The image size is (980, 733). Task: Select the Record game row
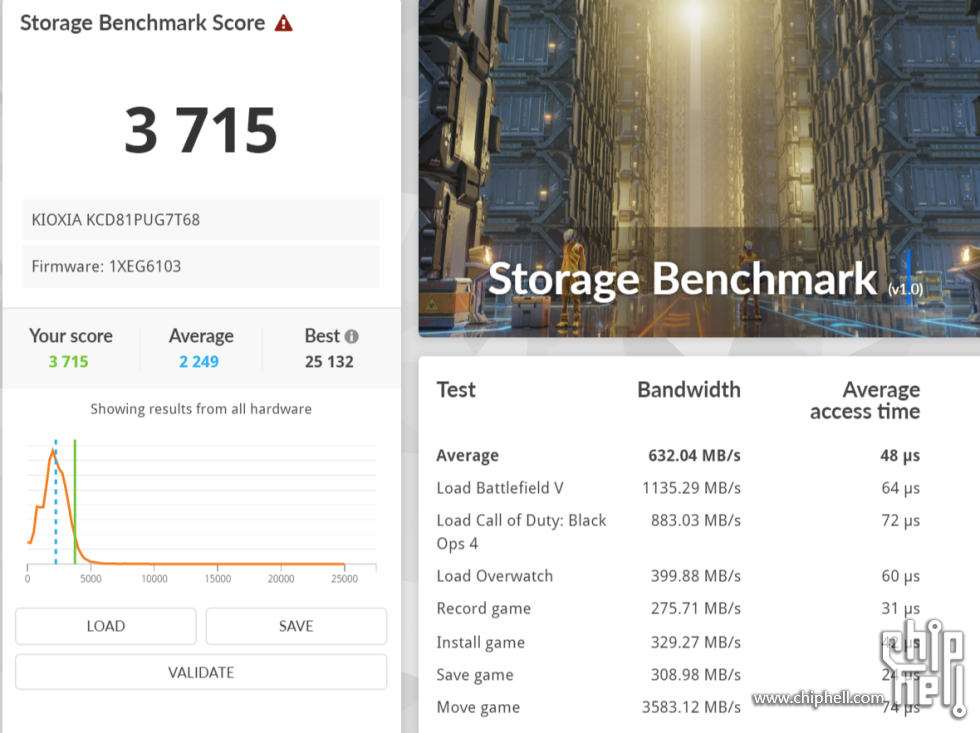(x=678, y=609)
